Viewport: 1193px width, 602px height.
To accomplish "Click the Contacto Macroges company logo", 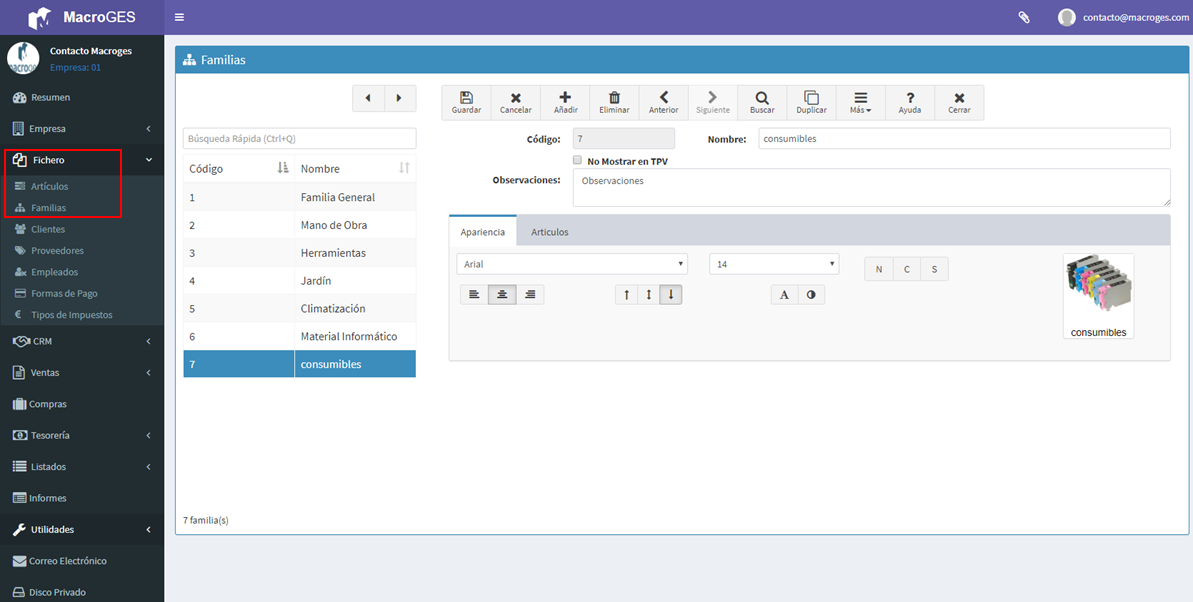I will click(x=23, y=59).
